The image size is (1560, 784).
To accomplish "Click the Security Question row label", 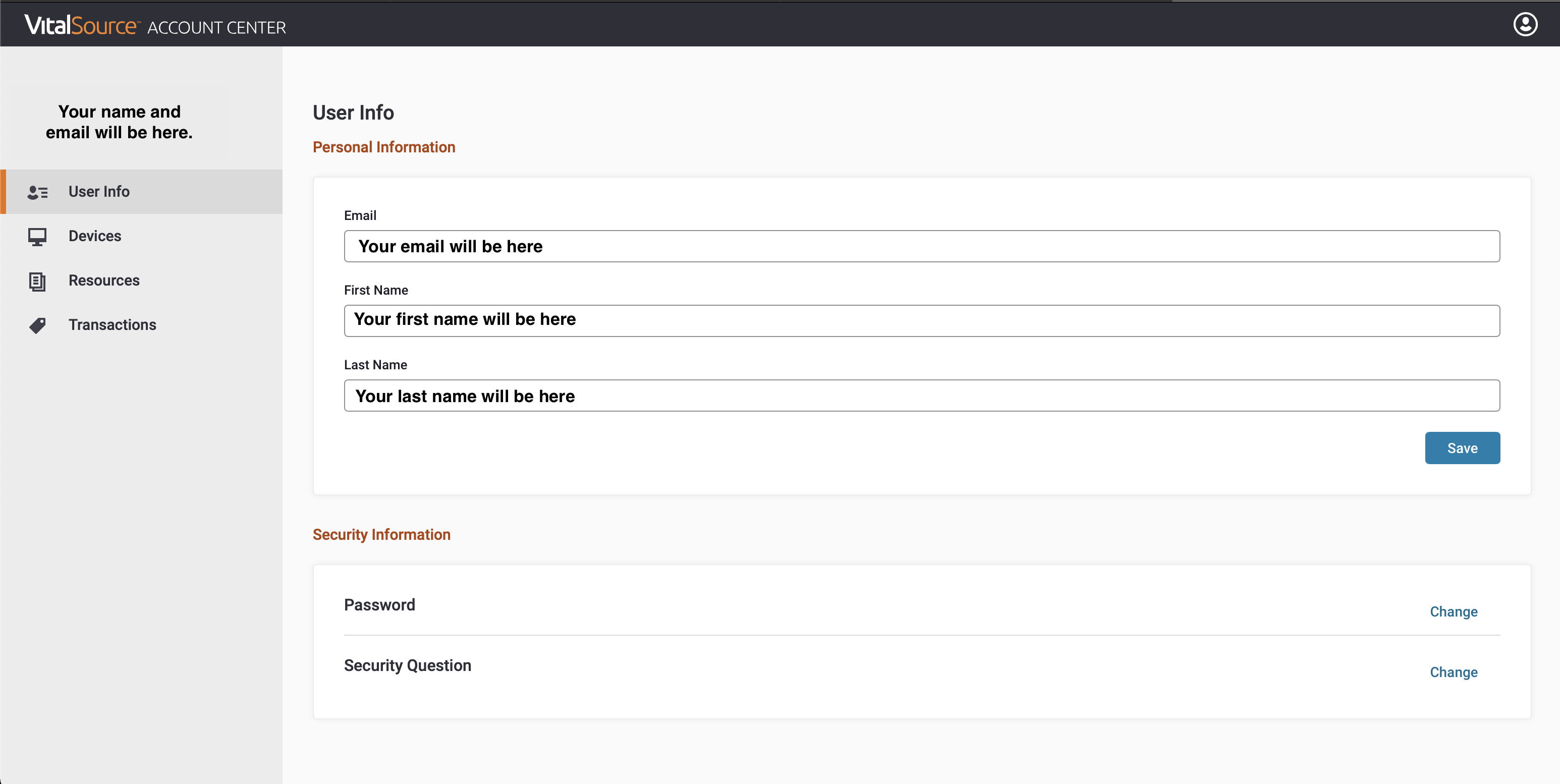I will pos(408,665).
